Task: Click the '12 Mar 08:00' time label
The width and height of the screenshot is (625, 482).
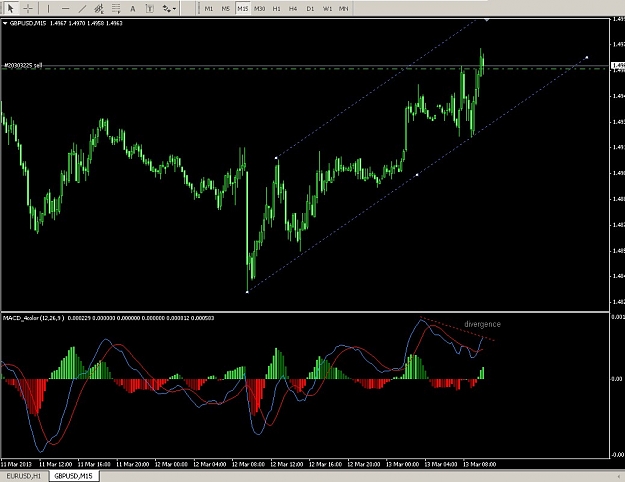Action: click(248, 464)
